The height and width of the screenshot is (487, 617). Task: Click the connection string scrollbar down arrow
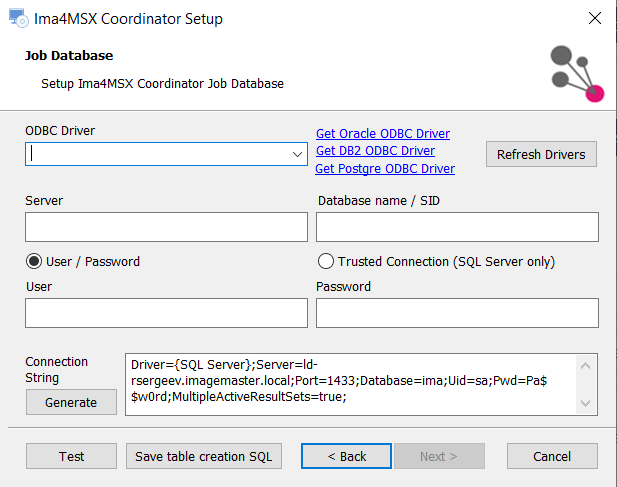586,403
